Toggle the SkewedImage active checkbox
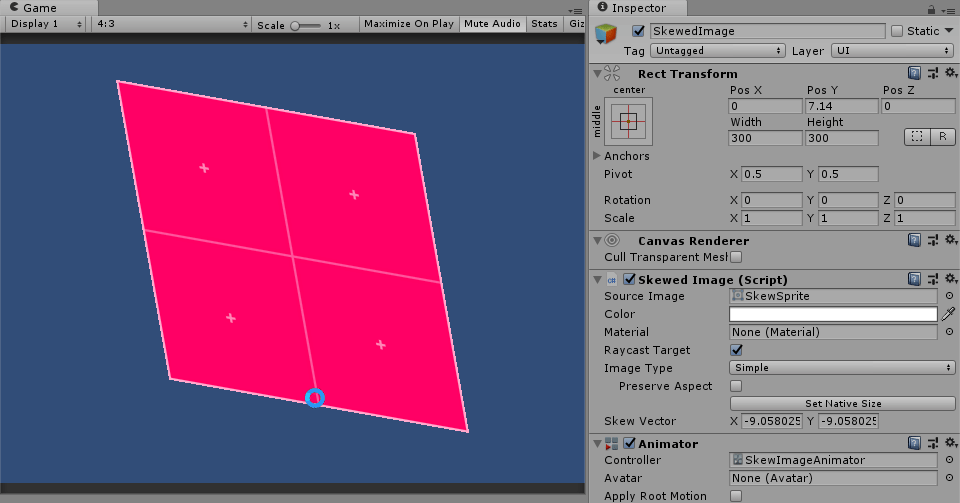960x503 pixels. click(x=639, y=31)
